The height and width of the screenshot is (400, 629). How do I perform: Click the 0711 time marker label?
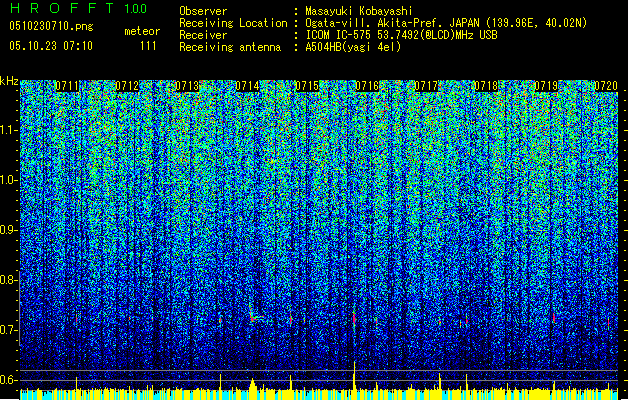click(67, 86)
